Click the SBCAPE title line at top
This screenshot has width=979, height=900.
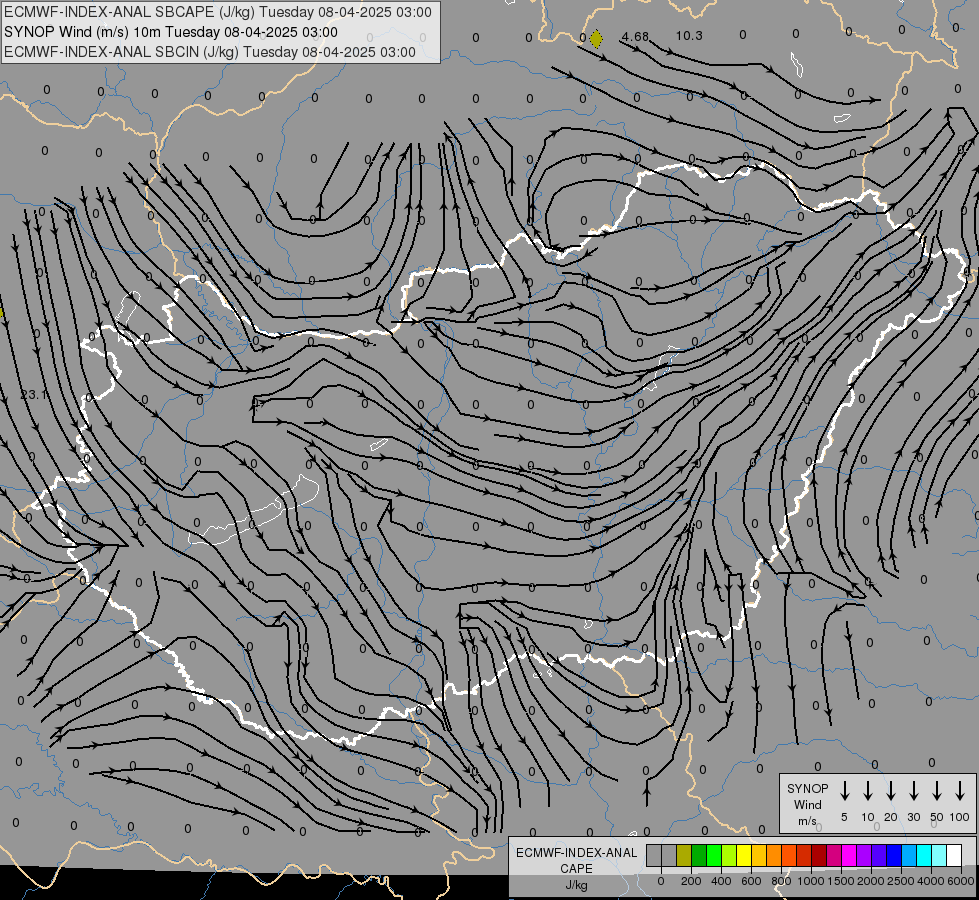(218, 12)
